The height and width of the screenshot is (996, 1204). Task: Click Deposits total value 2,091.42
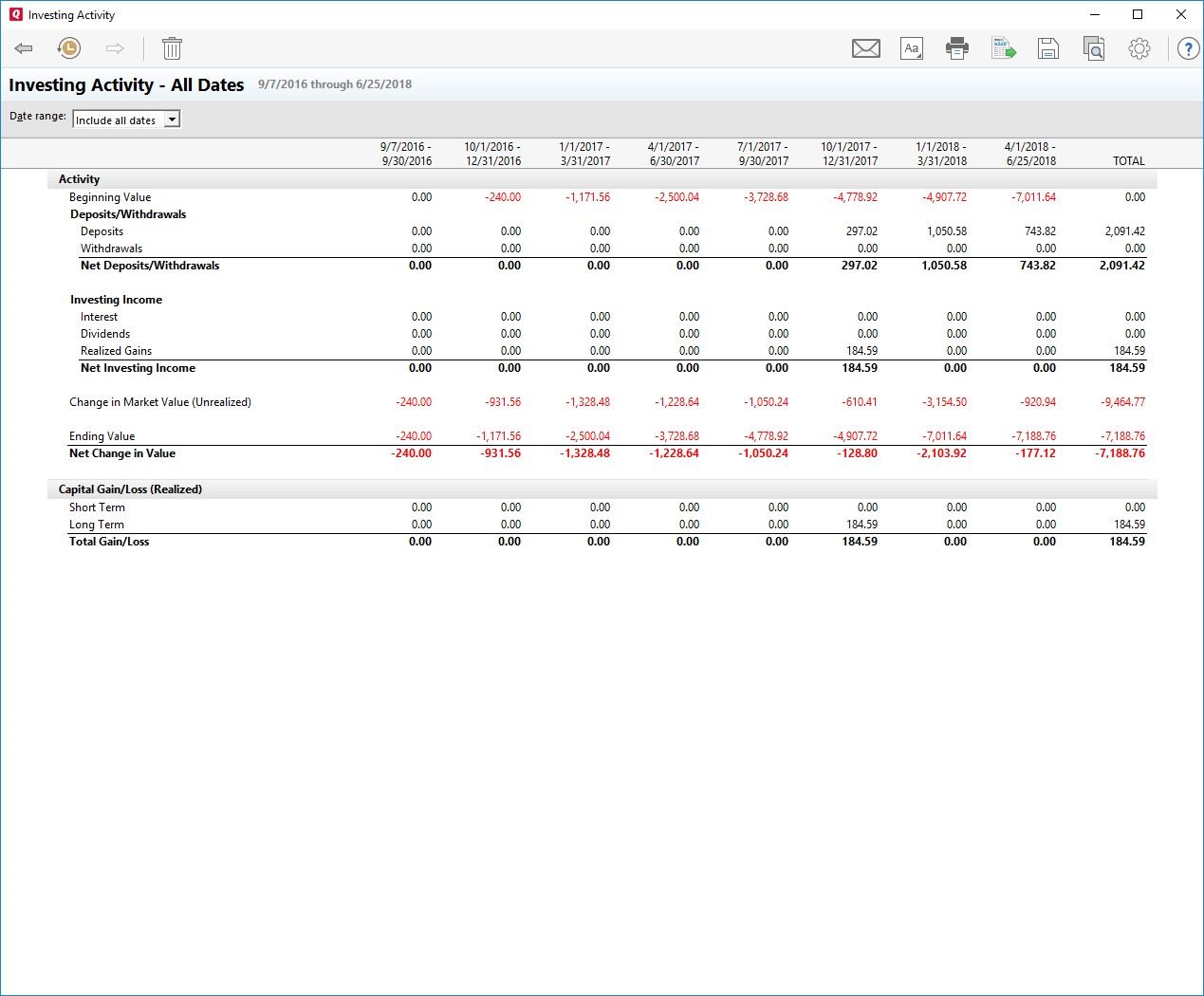click(1124, 231)
